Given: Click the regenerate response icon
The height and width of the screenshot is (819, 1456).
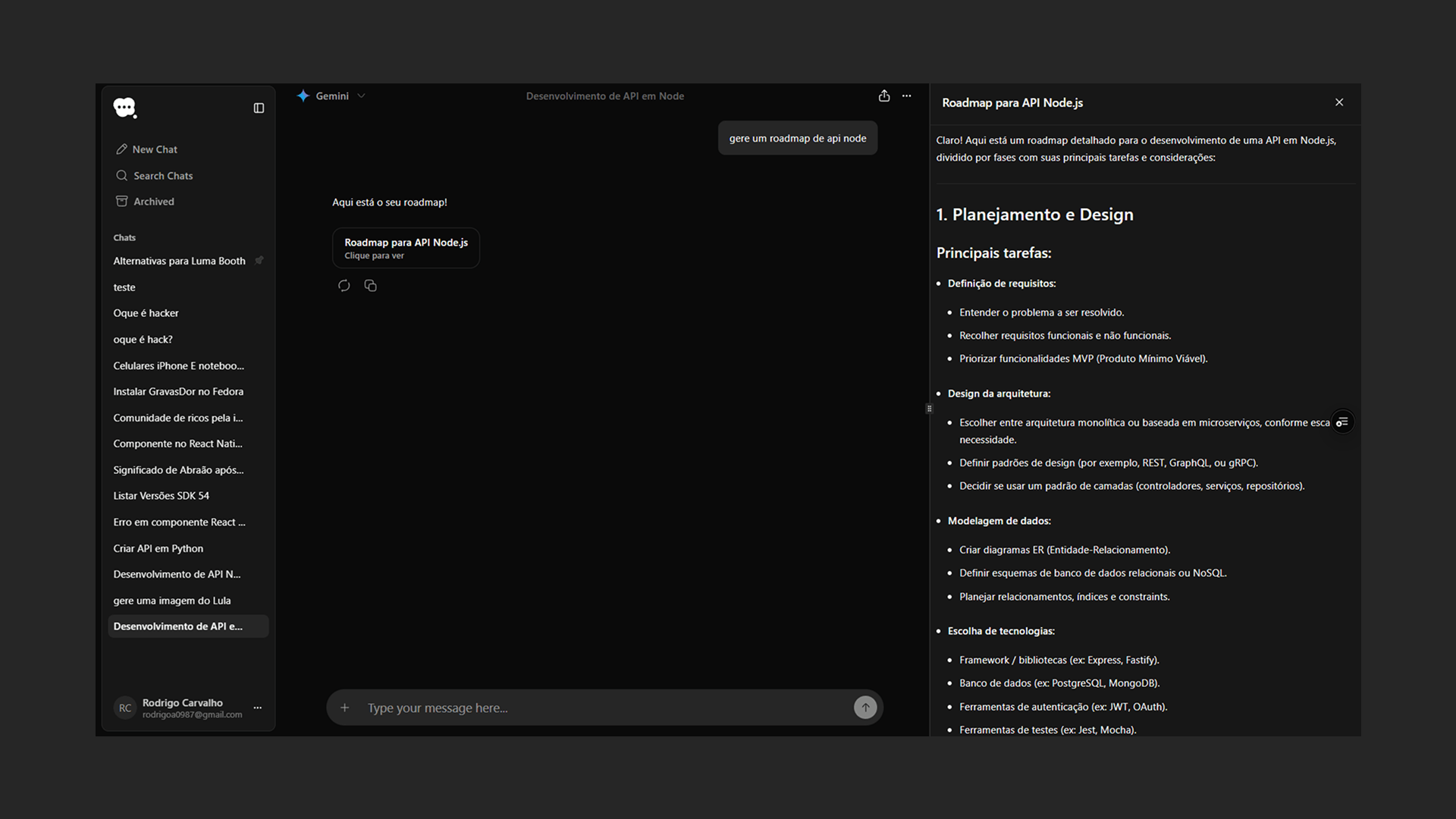Looking at the screenshot, I should (x=344, y=286).
